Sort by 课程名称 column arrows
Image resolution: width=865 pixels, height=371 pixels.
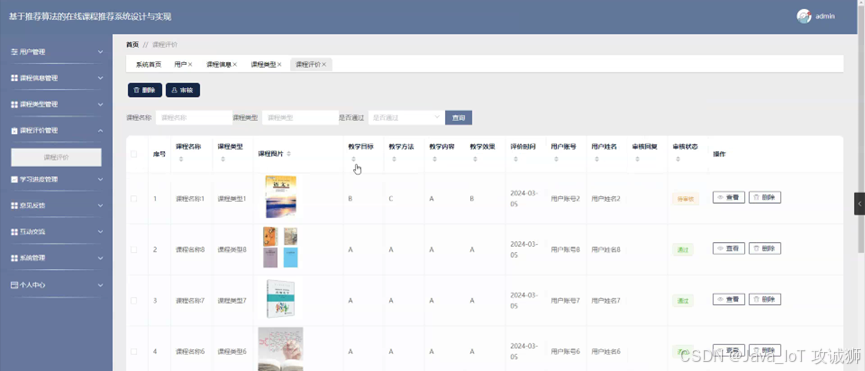181,159
